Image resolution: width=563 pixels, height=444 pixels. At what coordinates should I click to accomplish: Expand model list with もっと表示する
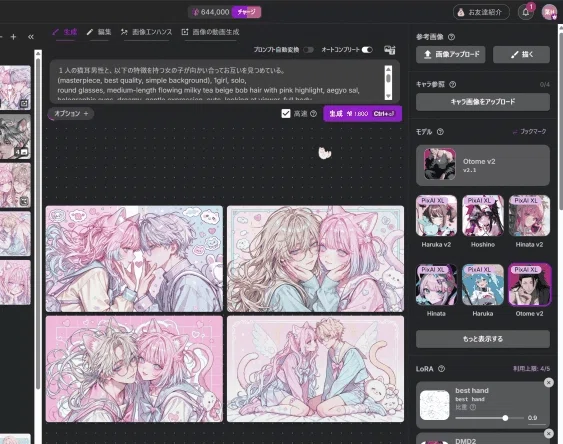[x=483, y=339]
